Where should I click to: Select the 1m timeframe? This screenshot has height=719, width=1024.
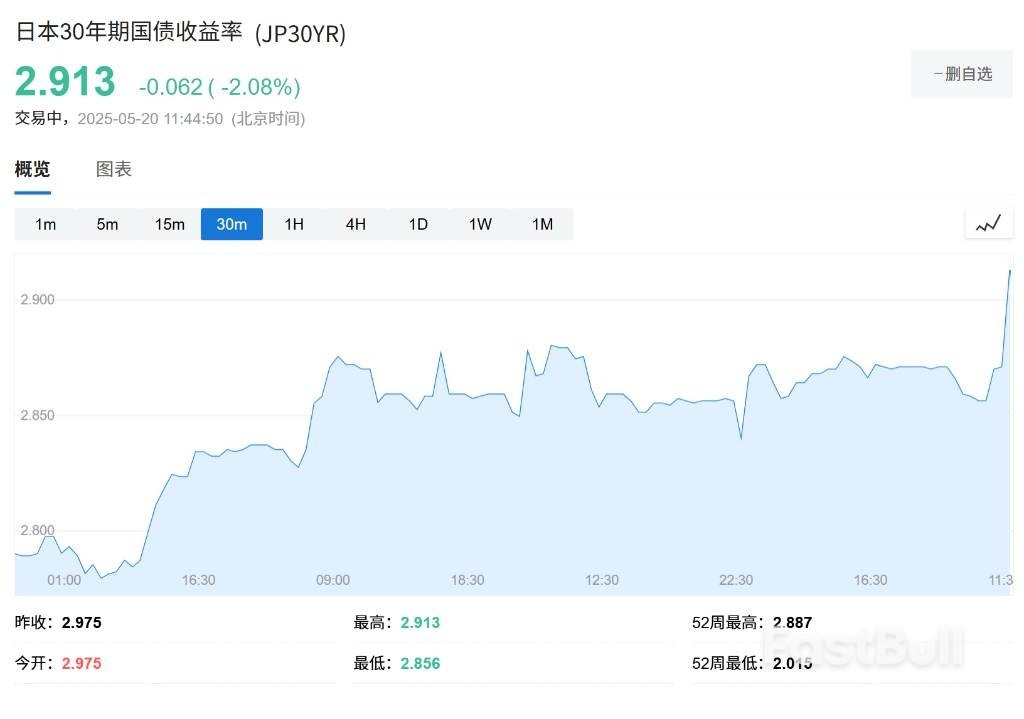point(45,224)
